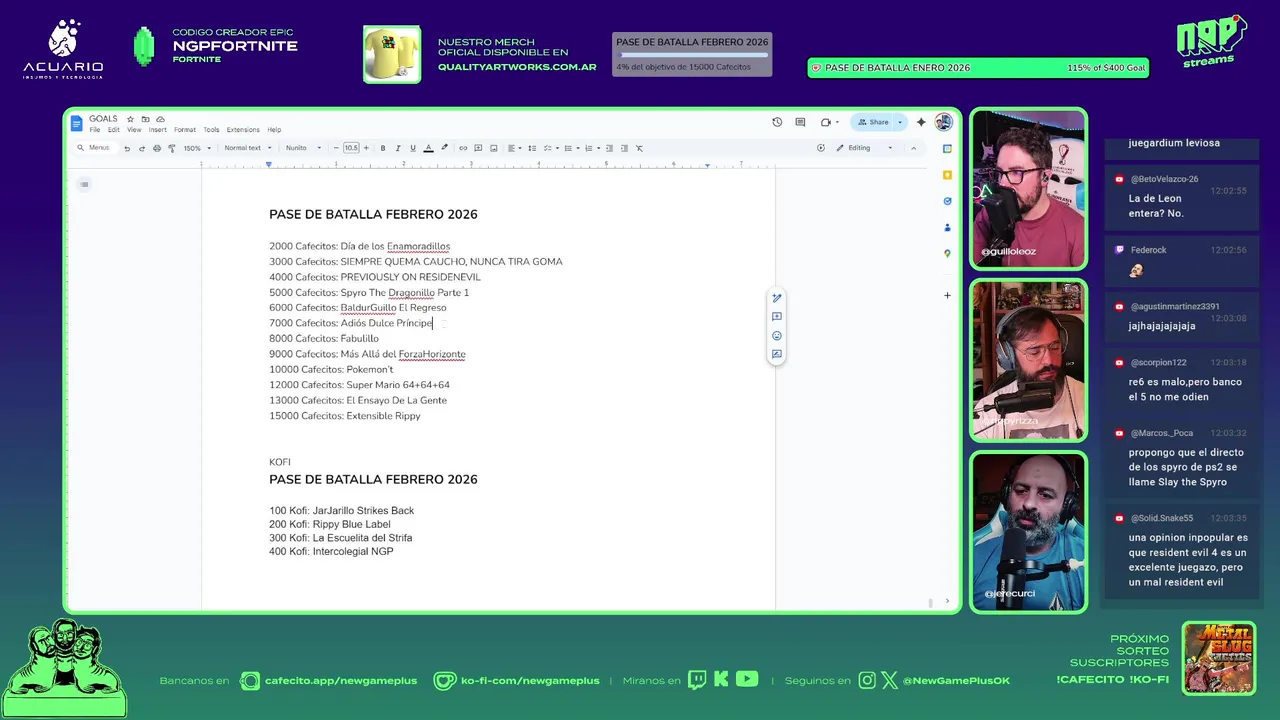The width and height of the screenshot is (1280, 720).
Task: Add a comment from the toolbar
Action: pos(478,148)
